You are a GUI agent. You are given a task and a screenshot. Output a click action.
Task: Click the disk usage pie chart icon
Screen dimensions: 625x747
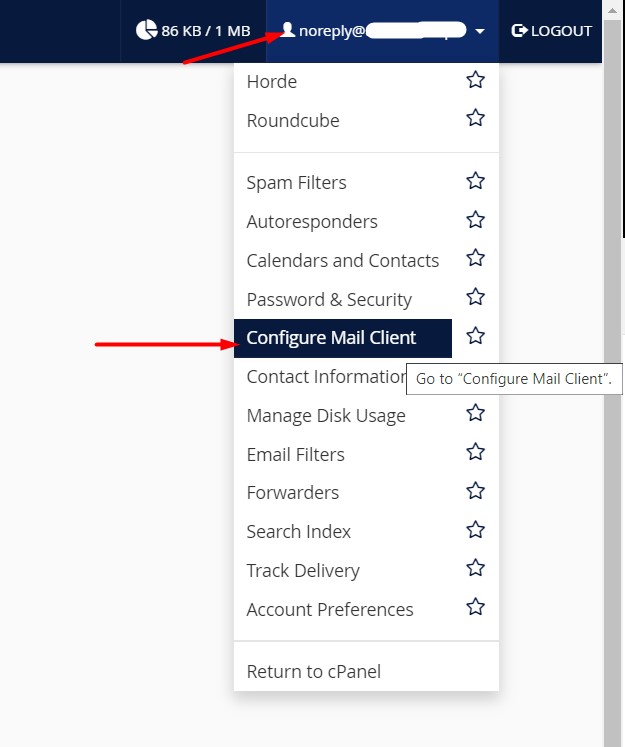(x=146, y=30)
